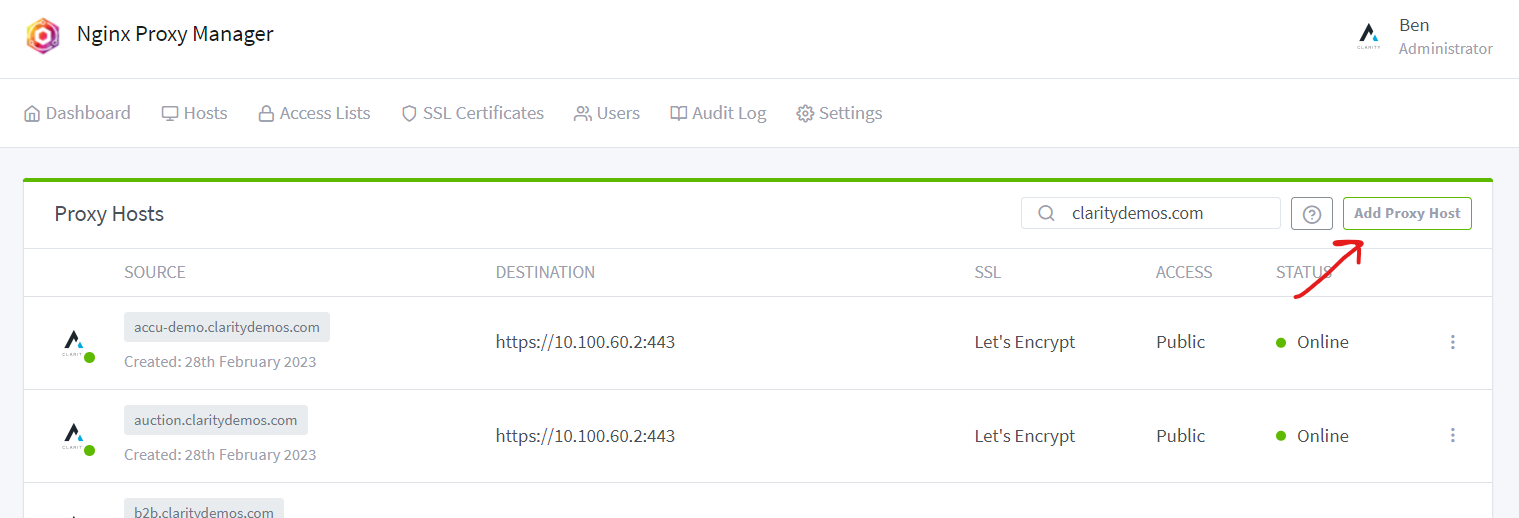The width and height of the screenshot is (1519, 518).
Task: Open the Audit Log page
Action: click(718, 113)
